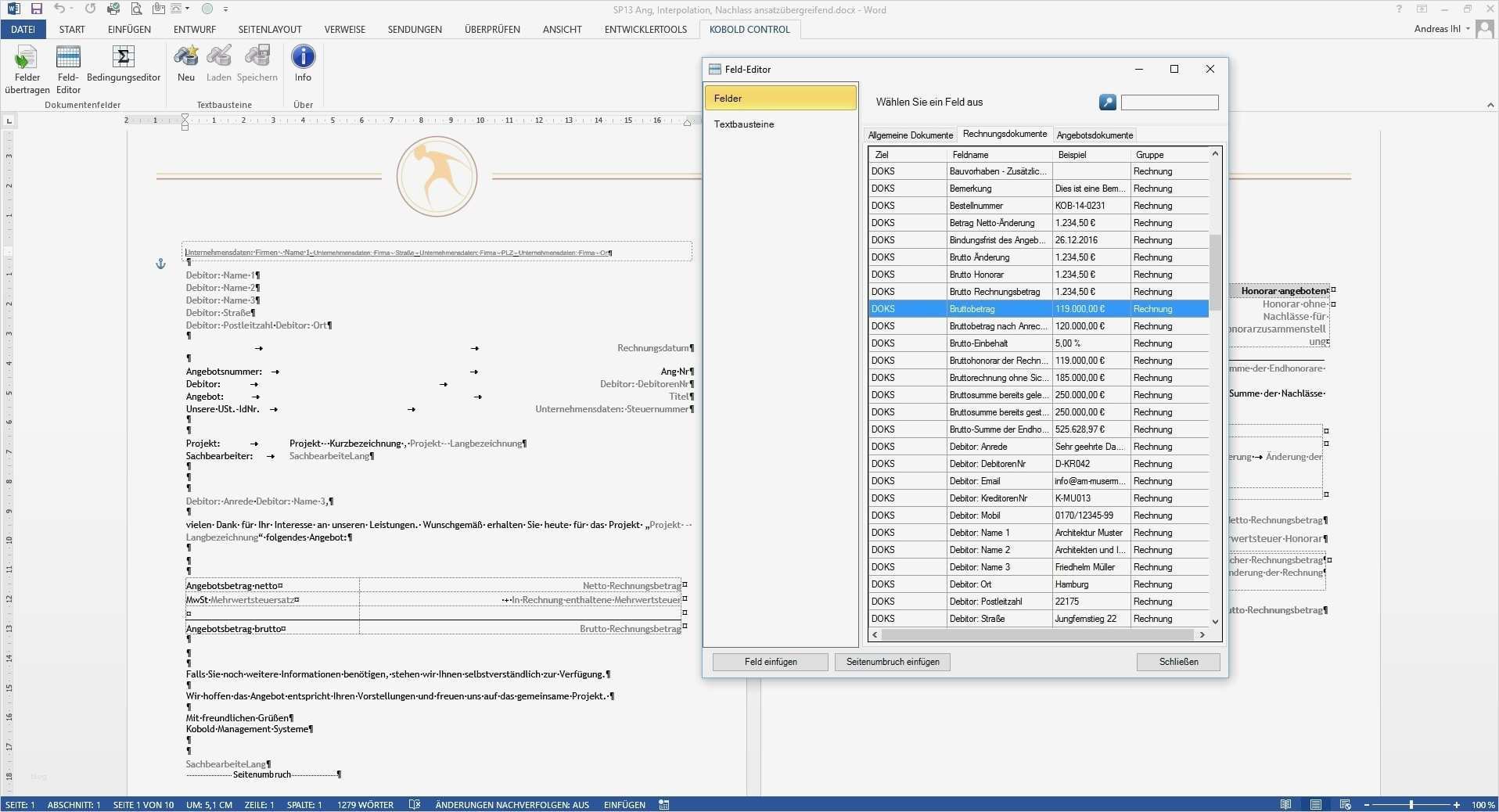
Task: Click the field search input box
Action: 1169,102
